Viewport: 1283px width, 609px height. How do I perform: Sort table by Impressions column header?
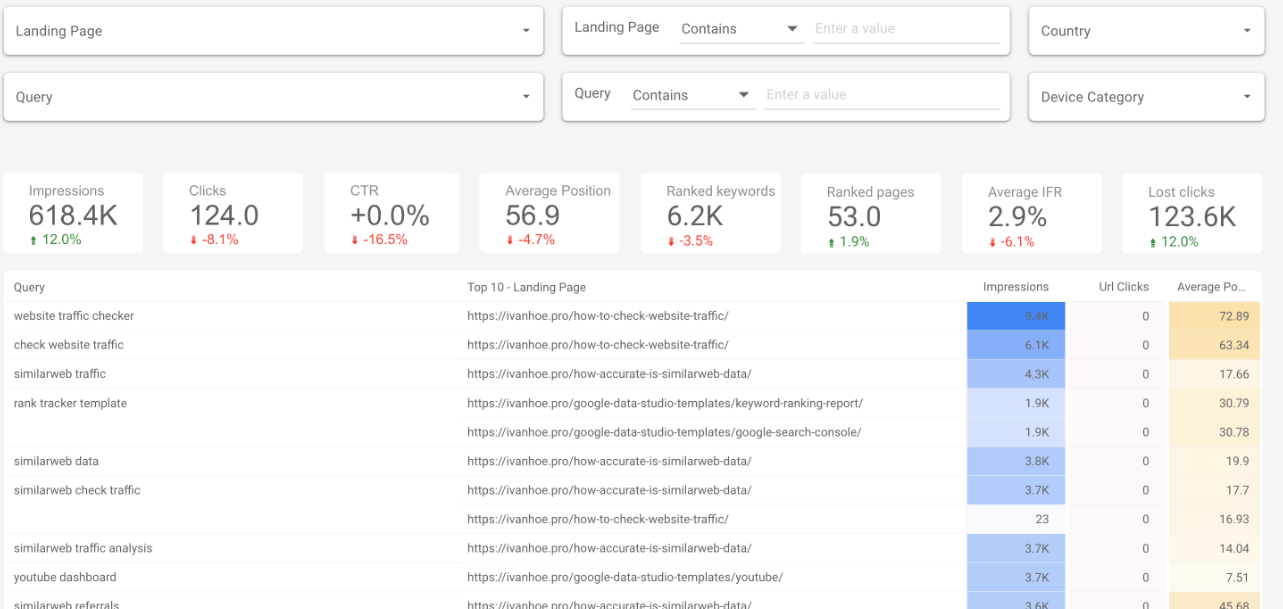1015,287
